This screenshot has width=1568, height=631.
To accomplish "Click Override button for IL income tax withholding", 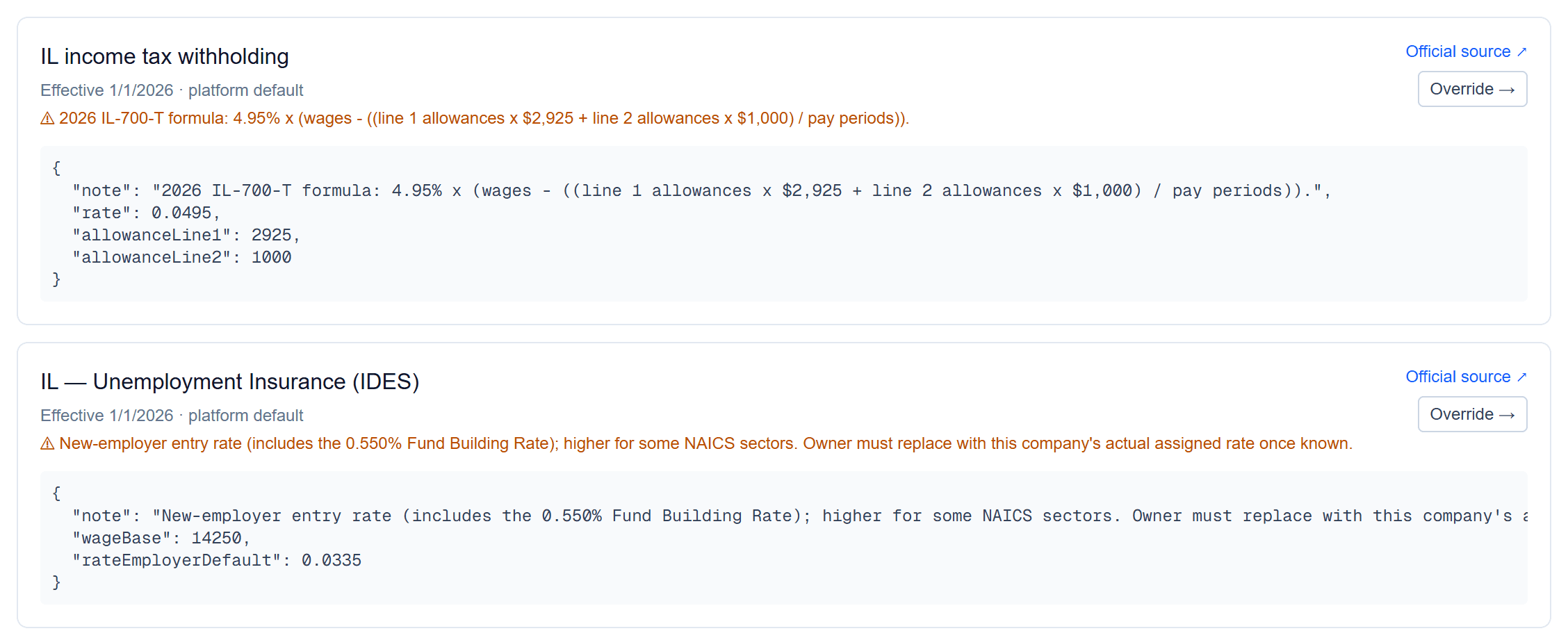I will click(1472, 89).
